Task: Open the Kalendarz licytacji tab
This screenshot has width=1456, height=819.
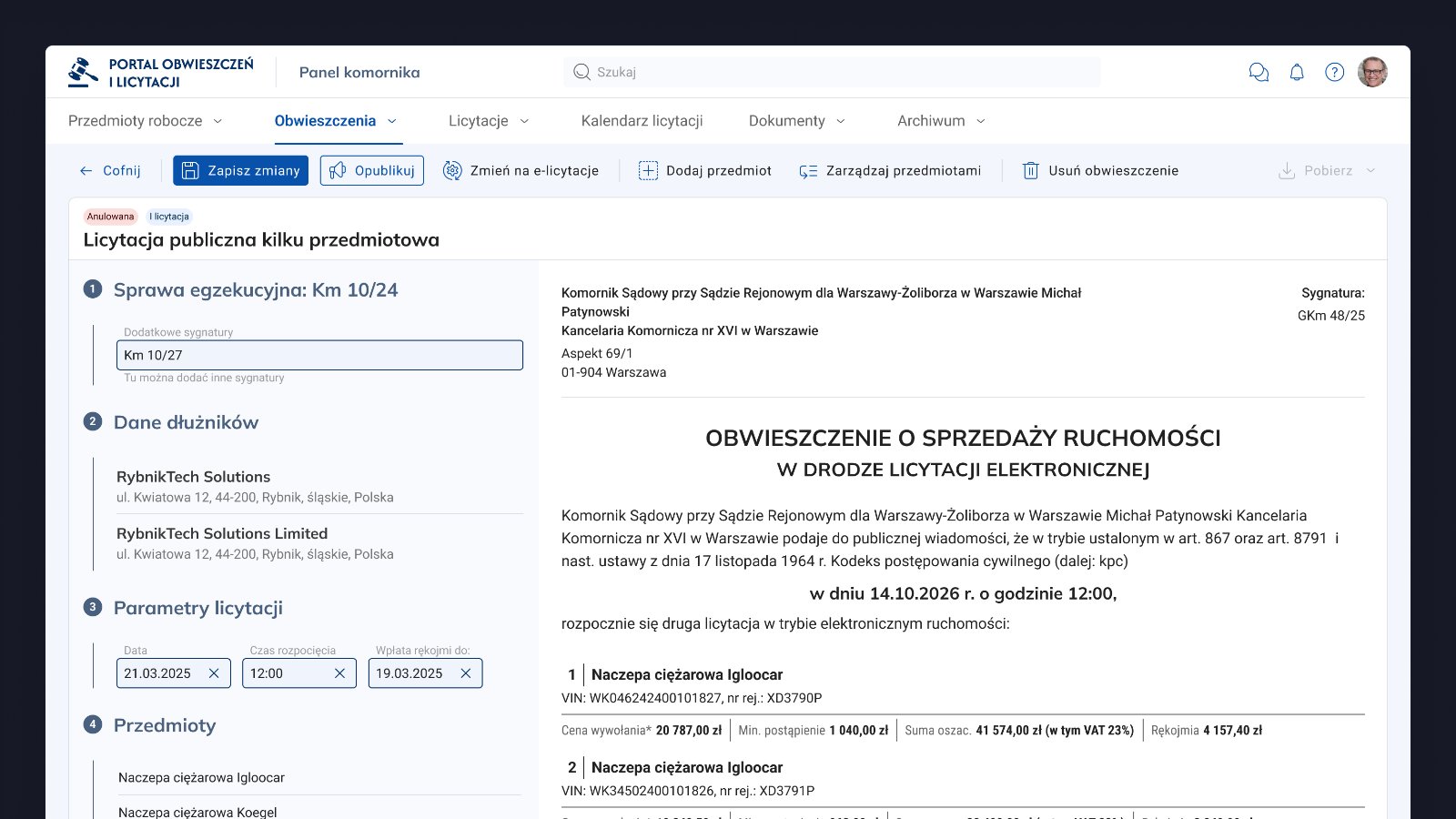Action: click(x=642, y=121)
